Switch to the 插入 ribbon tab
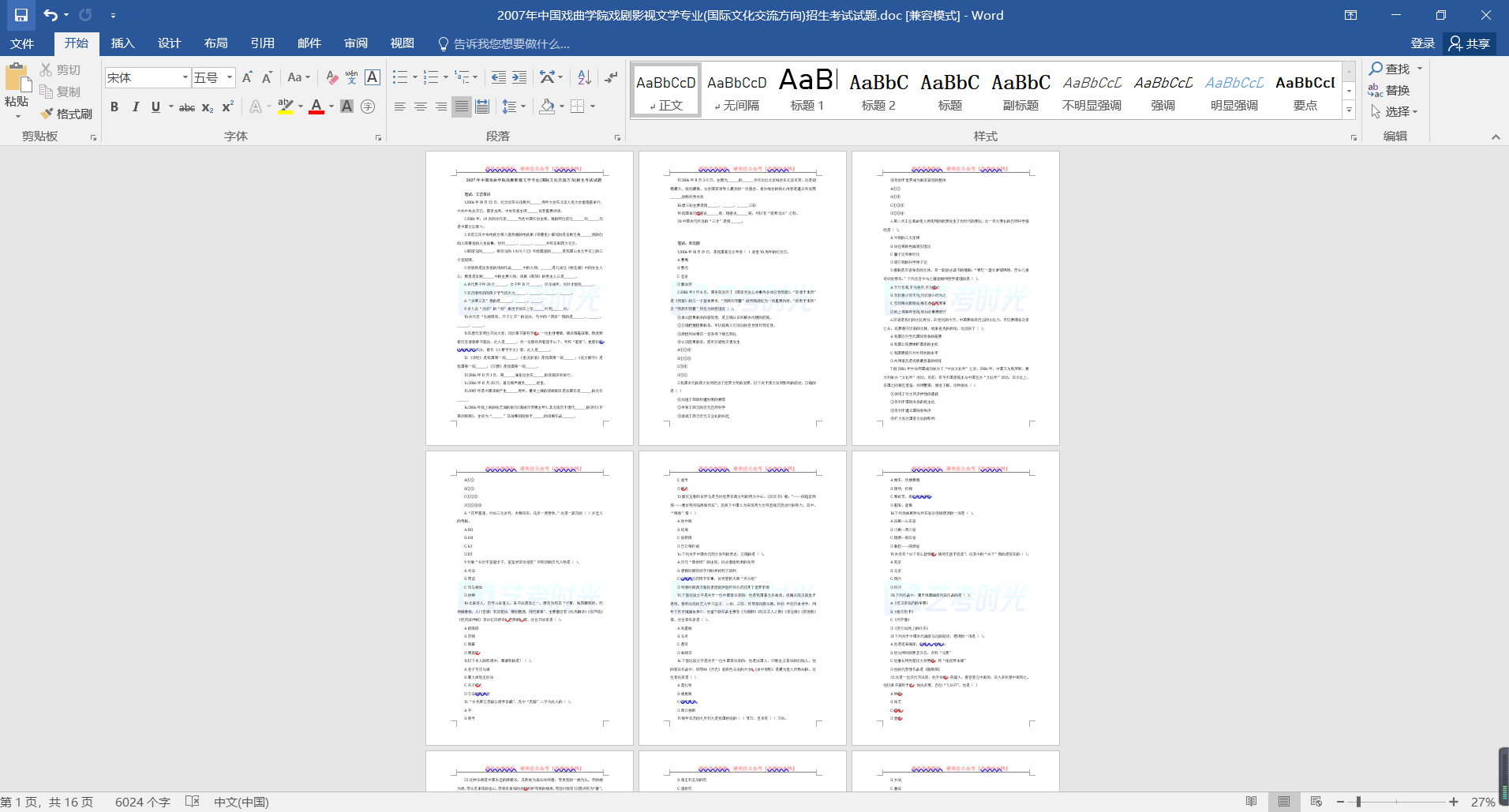 (x=122, y=43)
